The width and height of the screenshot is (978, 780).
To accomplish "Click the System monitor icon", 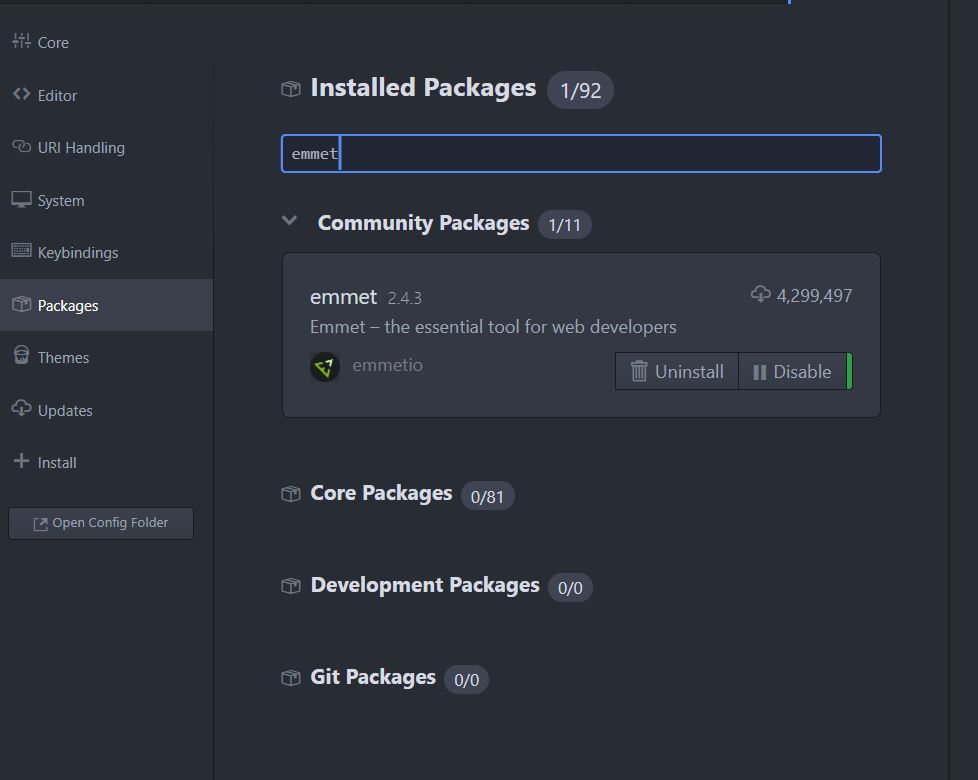I will pyautogui.click(x=21, y=199).
